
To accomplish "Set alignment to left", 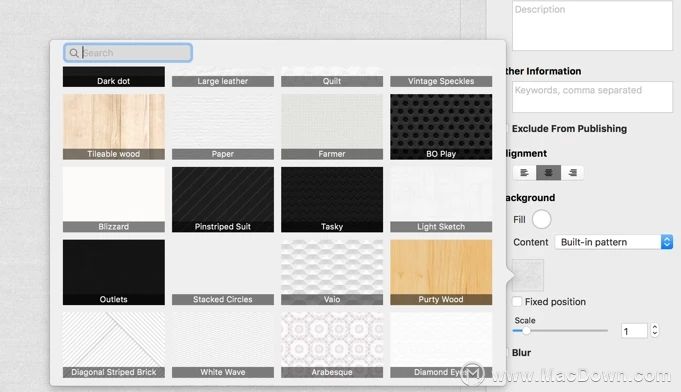I will pyautogui.click(x=524, y=173).
